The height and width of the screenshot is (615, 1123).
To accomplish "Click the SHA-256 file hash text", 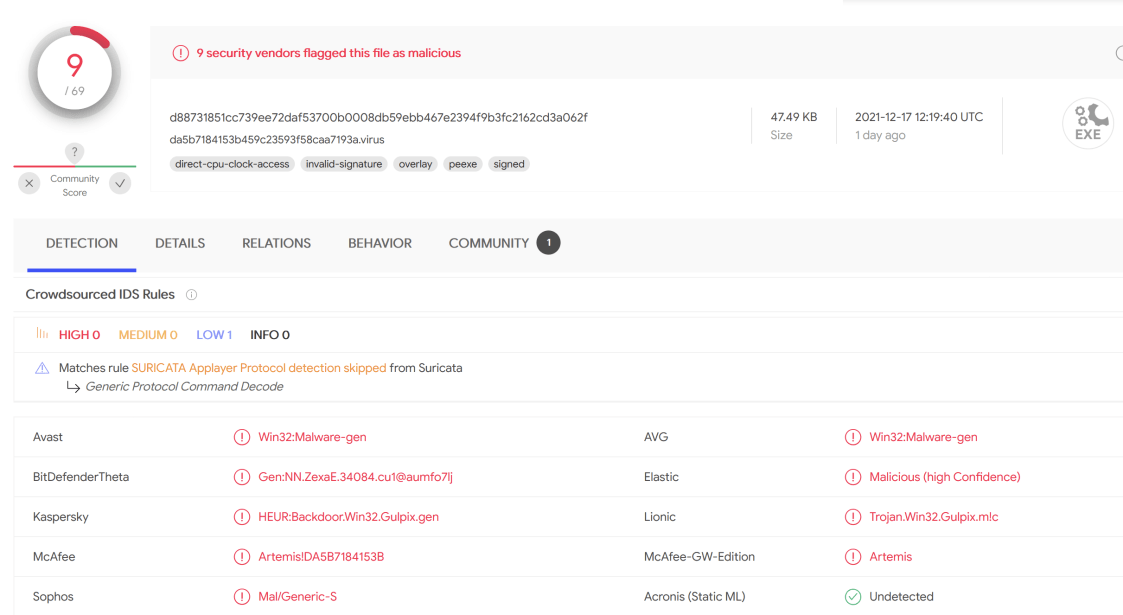I will tap(378, 117).
